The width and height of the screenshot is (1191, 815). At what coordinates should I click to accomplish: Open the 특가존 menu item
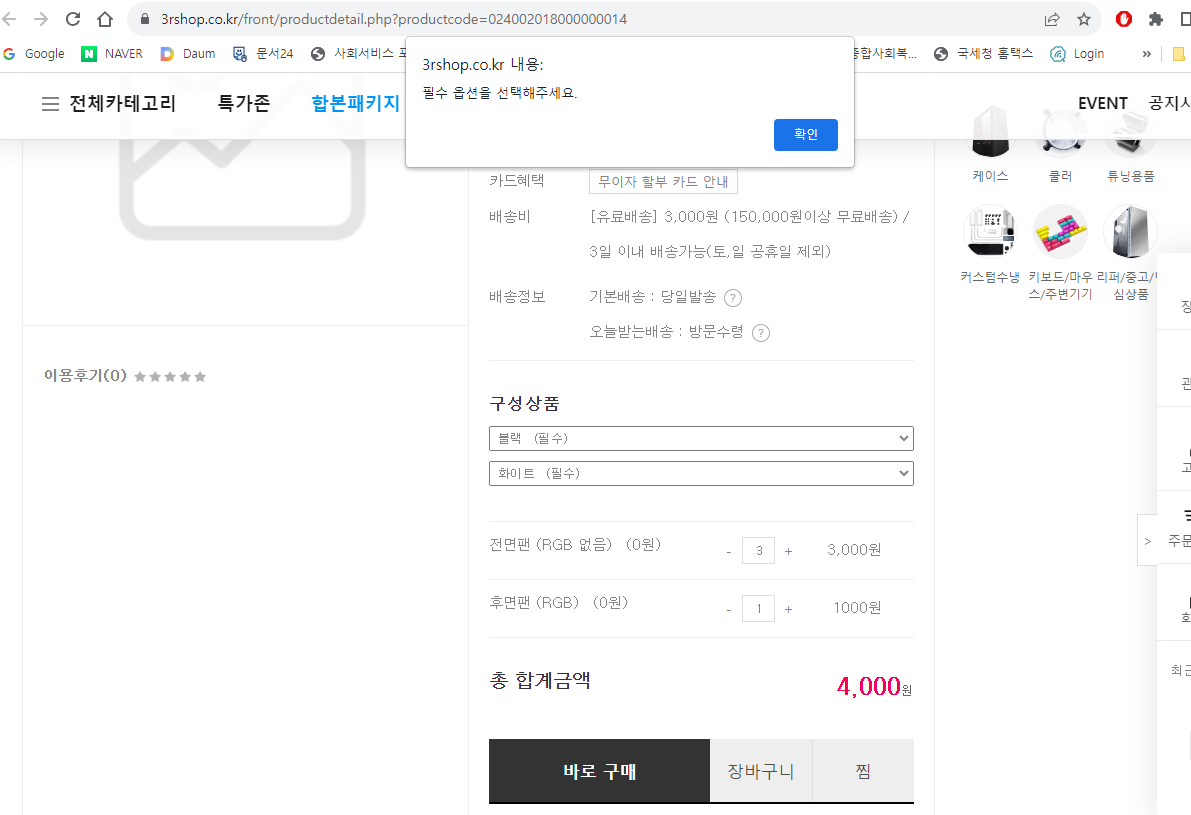(x=244, y=103)
